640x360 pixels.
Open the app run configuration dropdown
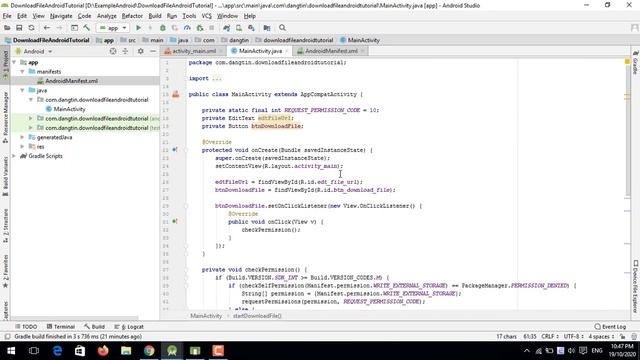click(x=113, y=28)
